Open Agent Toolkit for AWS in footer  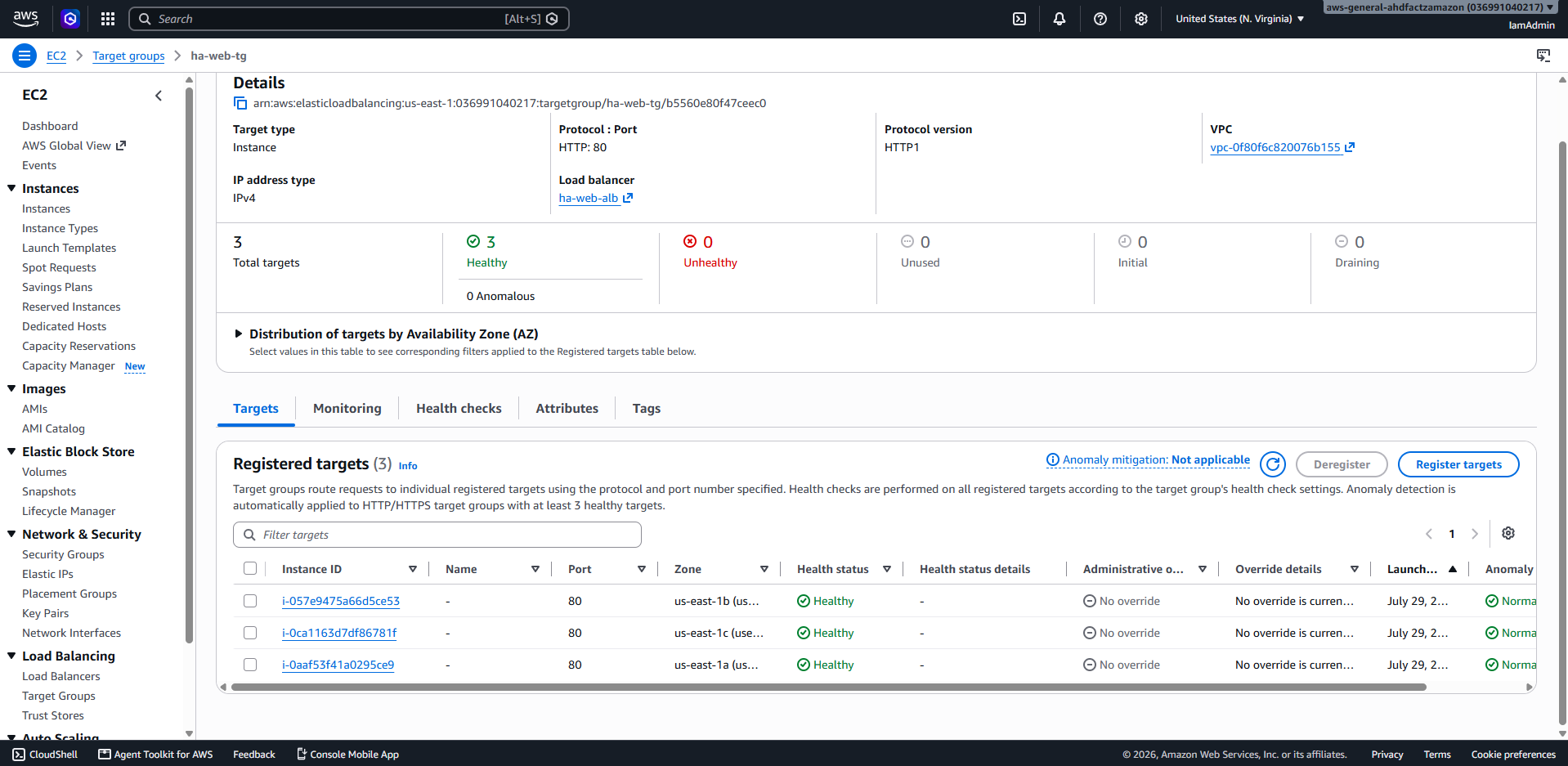155,755
